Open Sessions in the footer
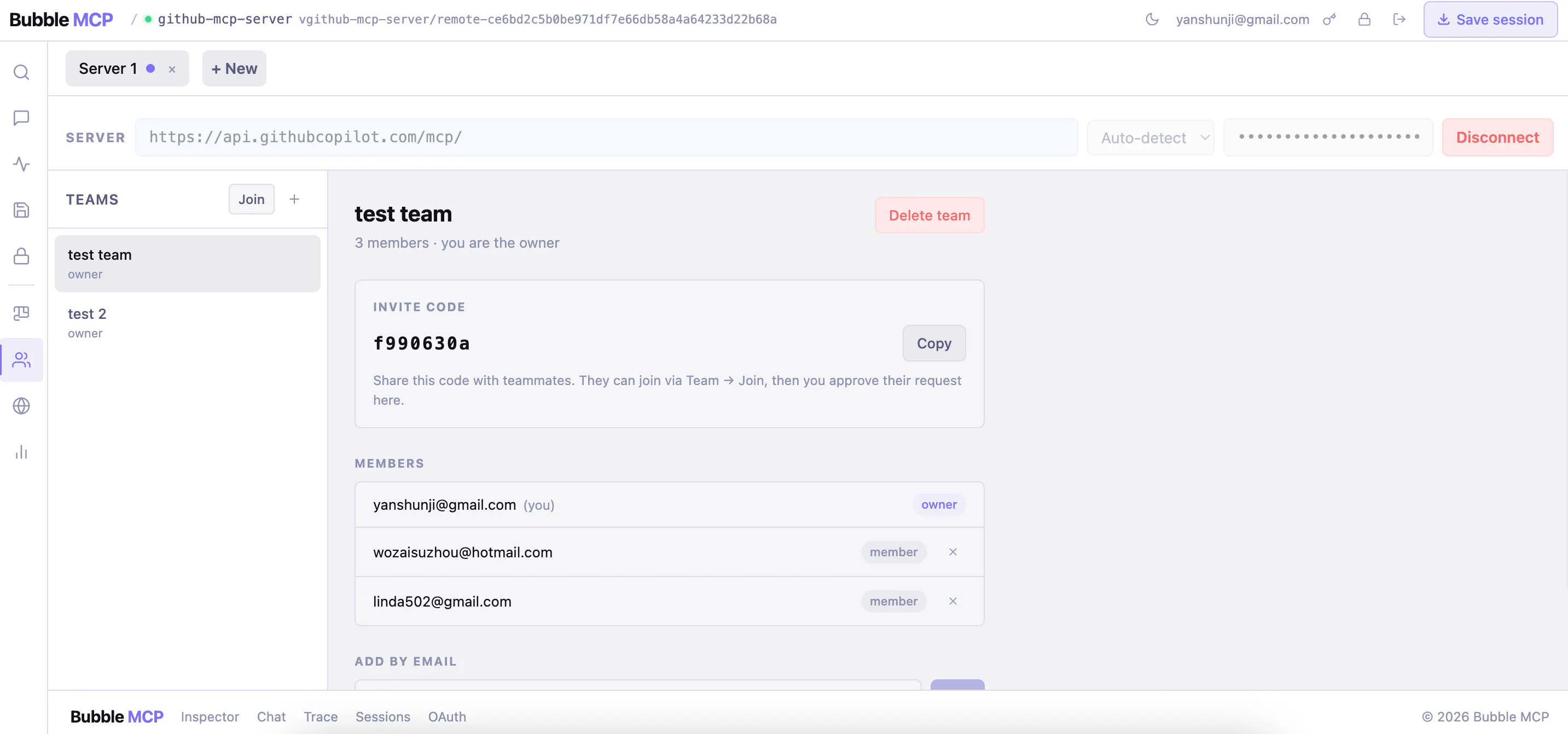1568x734 pixels. click(x=383, y=716)
